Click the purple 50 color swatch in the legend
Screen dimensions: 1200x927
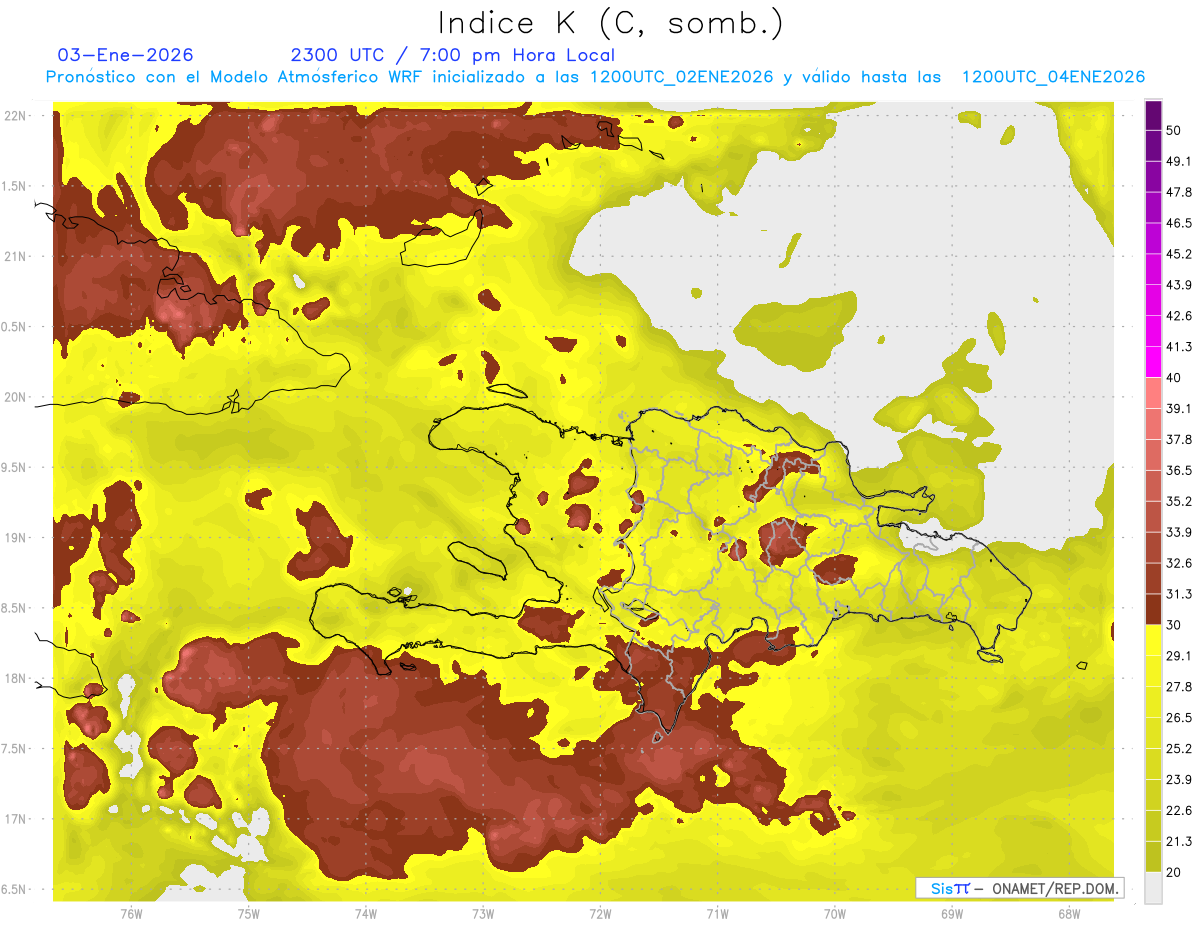pyautogui.click(x=1153, y=115)
